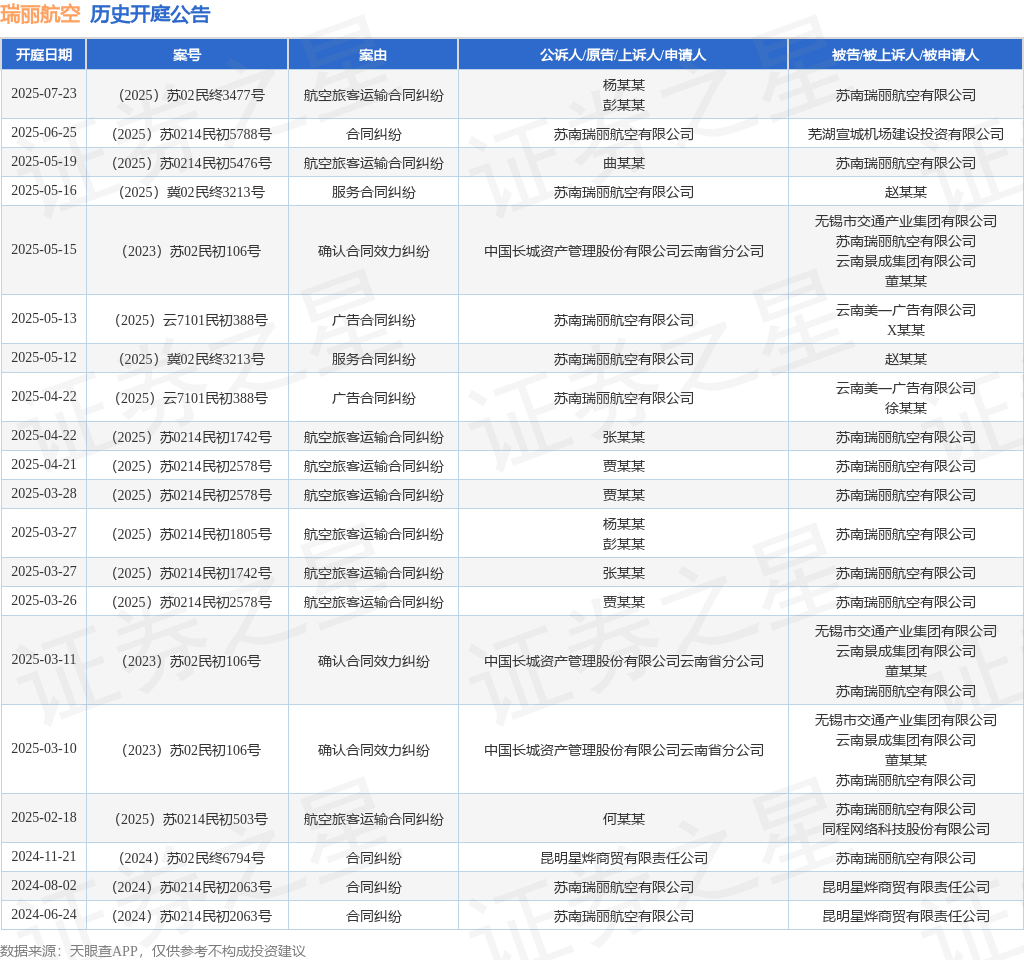Click 合同纠纷 in the 2024-08-02 row
Screen dimensions: 1024x960
[x=373, y=888]
